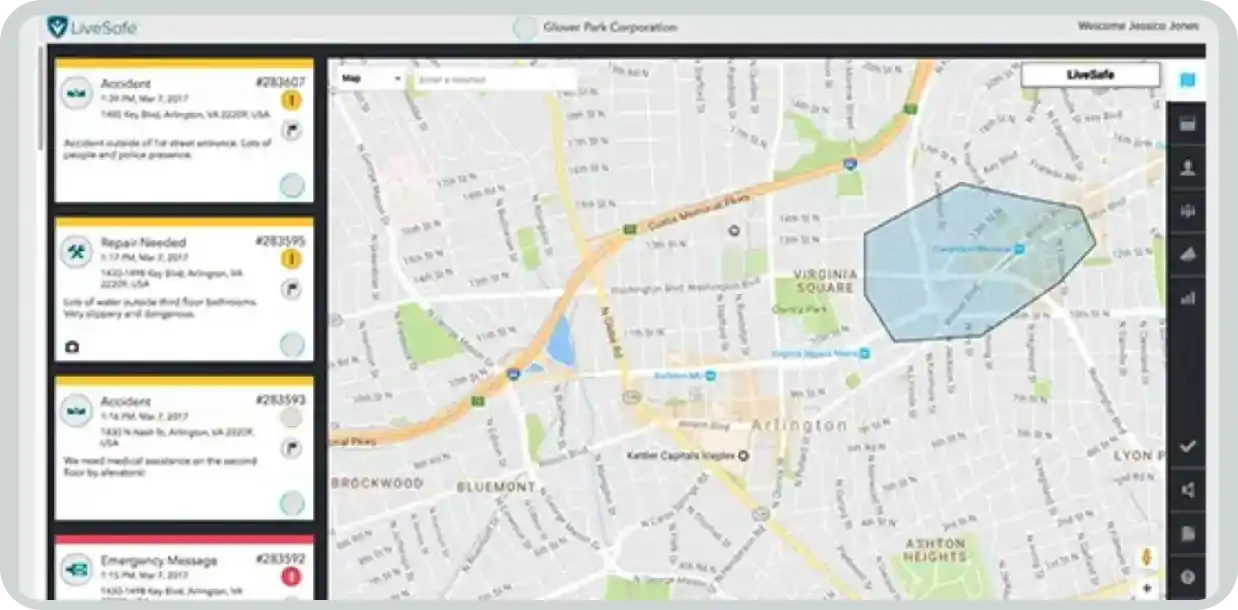The width and height of the screenshot is (1238, 610).
Task: Click the flag icon on Accident #283607
Action: 291,129
